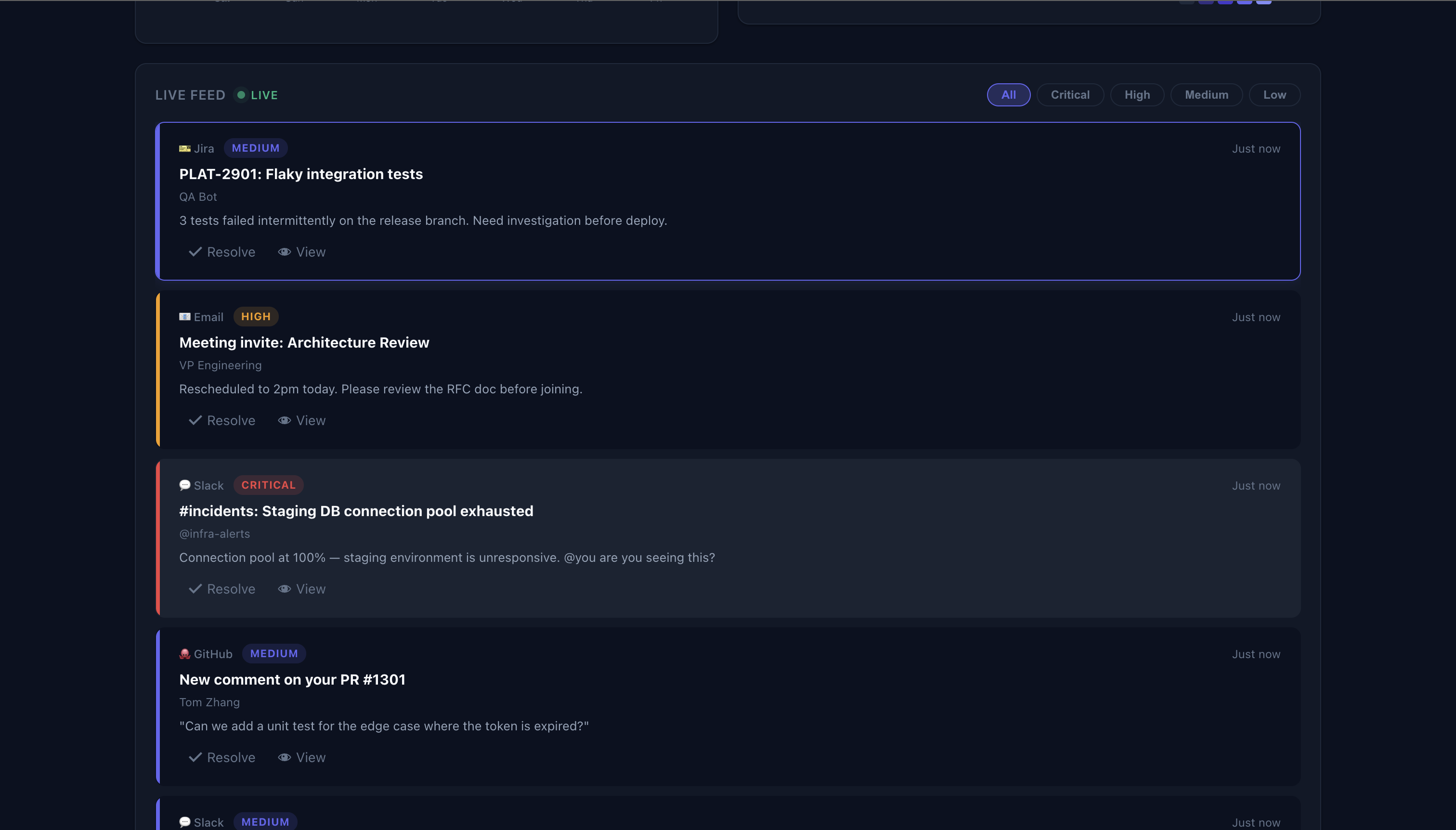View the Flaky integration tests ticket
The image size is (1456, 830).
tap(301, 252)
